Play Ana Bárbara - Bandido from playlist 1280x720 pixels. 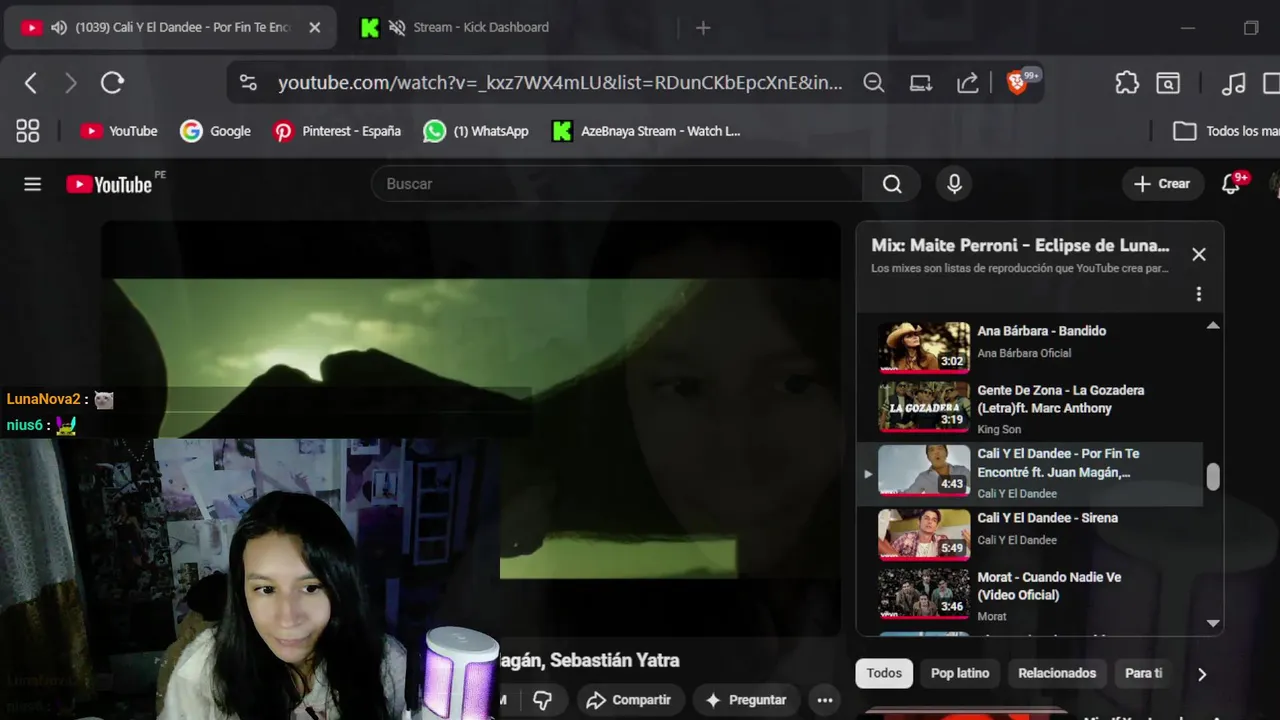pyautogui.click(x=1040, y=347)
